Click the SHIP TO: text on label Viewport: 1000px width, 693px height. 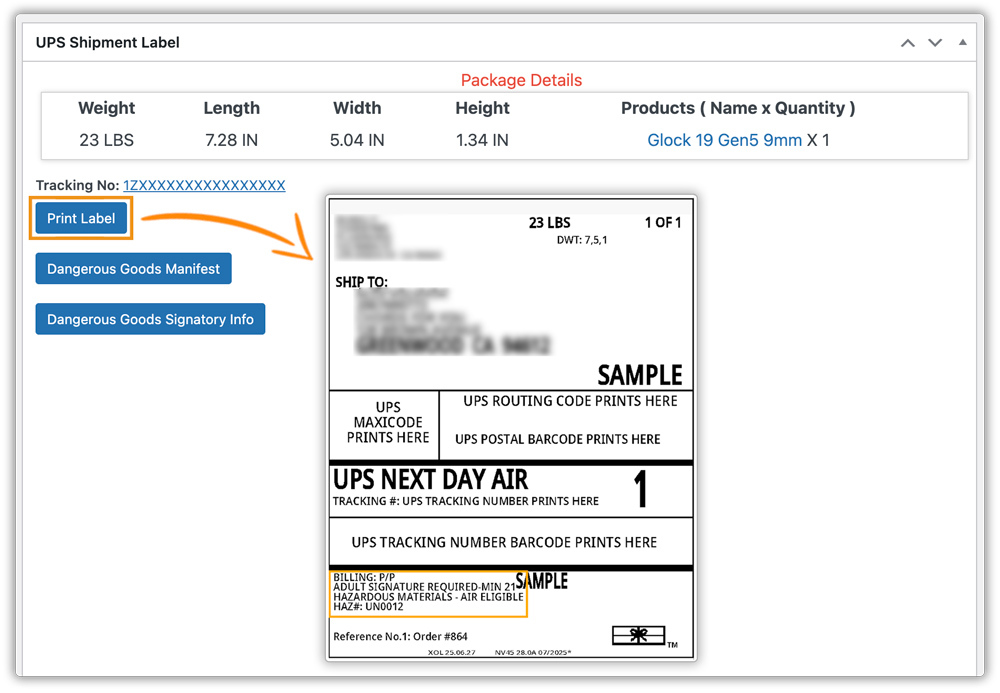click(362, 282)
